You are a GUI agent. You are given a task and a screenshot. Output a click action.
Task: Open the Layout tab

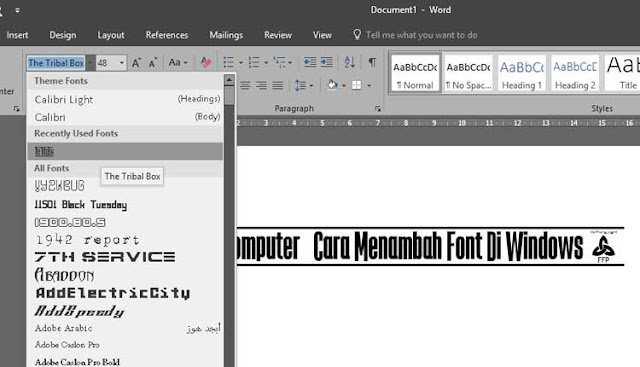click(111, 35)
